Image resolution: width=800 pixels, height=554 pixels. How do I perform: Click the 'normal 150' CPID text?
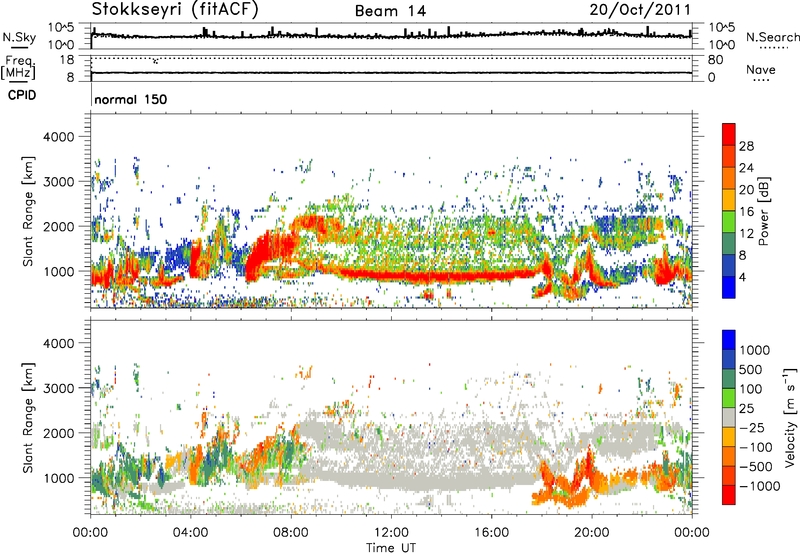click(131, 99)
